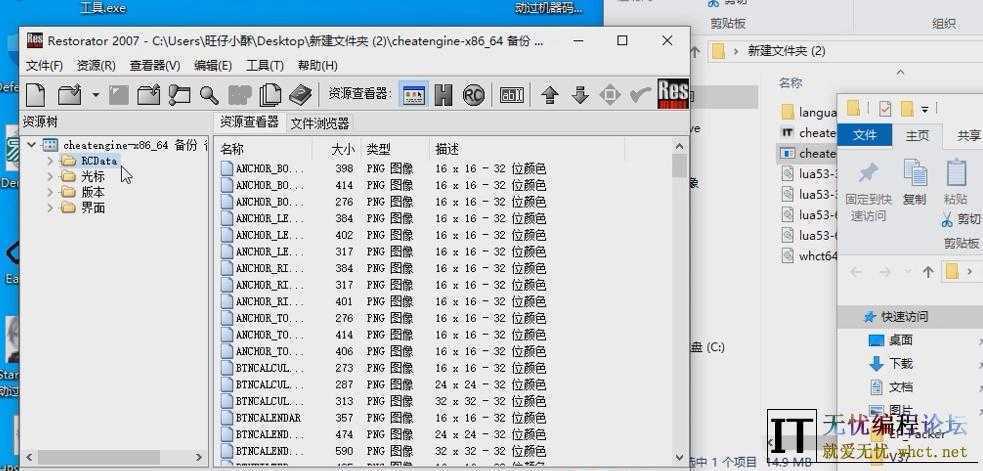983x471 pixels.
Task: Click the Copy pages toolbar icon
Action: click(270, 95)
